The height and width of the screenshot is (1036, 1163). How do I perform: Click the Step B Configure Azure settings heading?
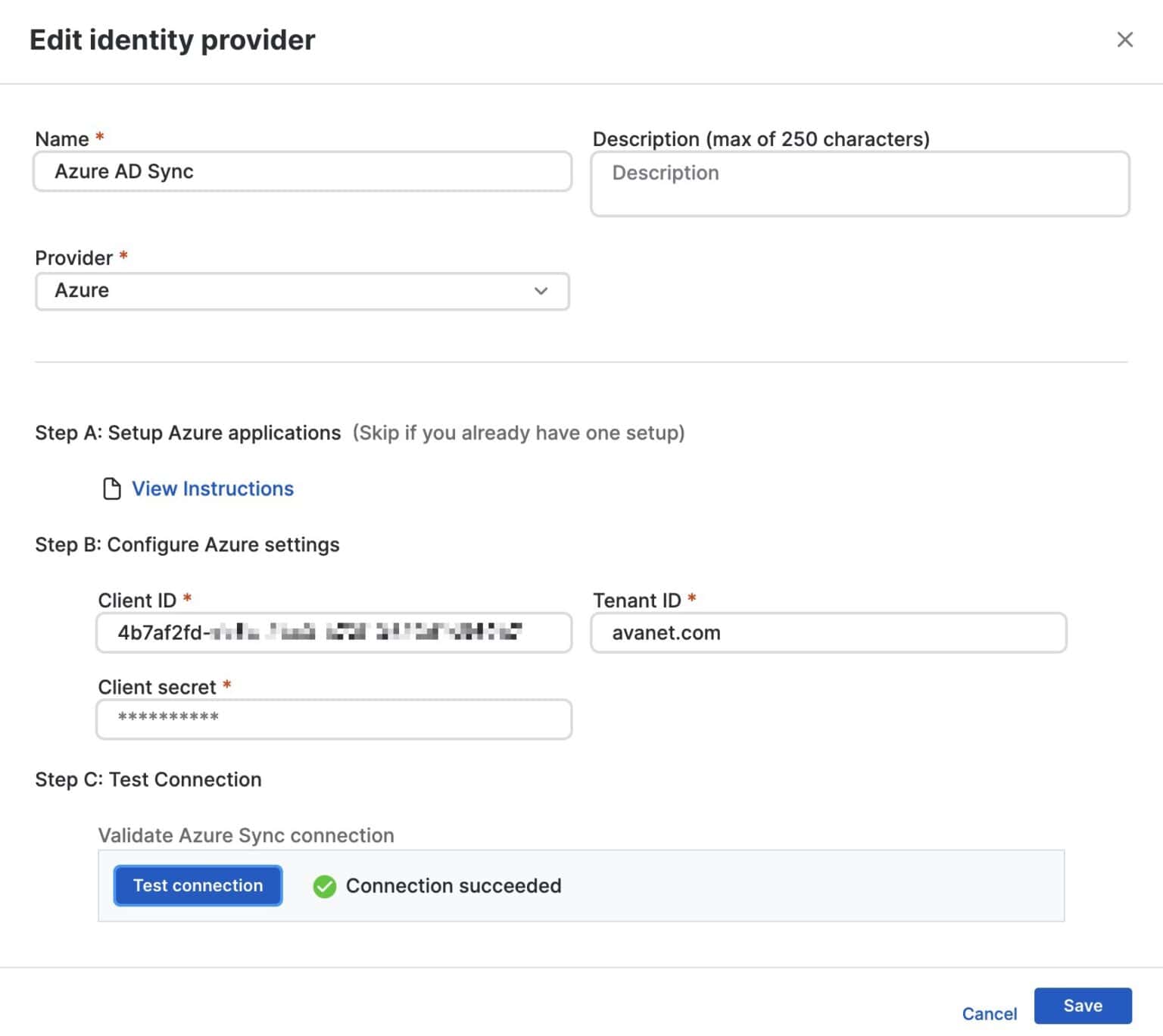pyautogui.click(x=187, y=545)
